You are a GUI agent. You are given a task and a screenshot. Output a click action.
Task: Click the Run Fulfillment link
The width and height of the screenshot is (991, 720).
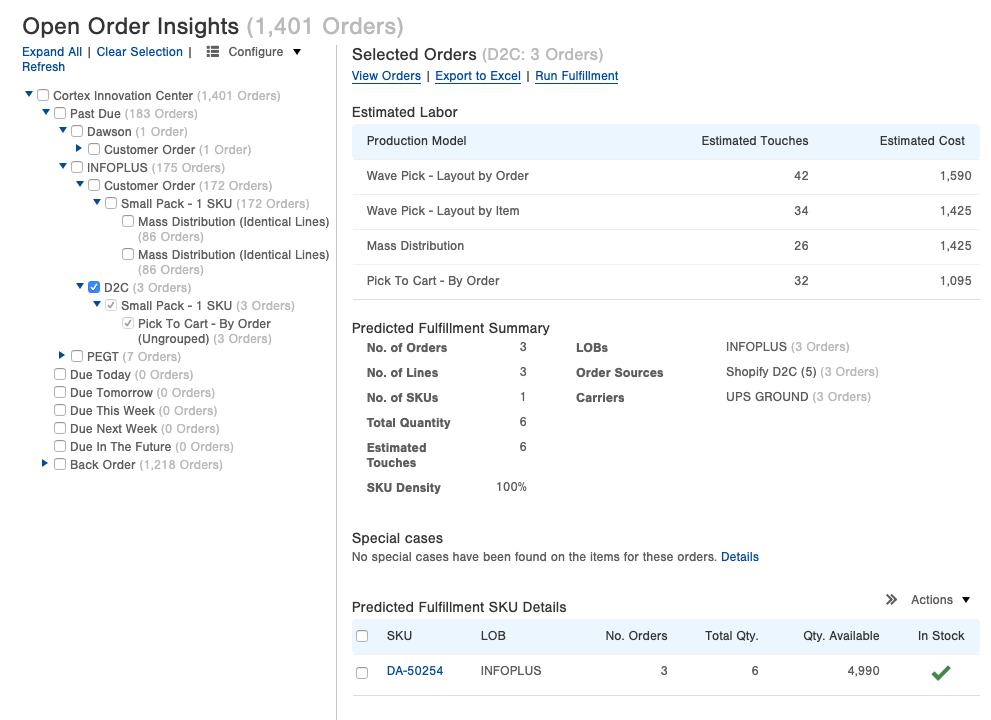(x=576, y=76)
